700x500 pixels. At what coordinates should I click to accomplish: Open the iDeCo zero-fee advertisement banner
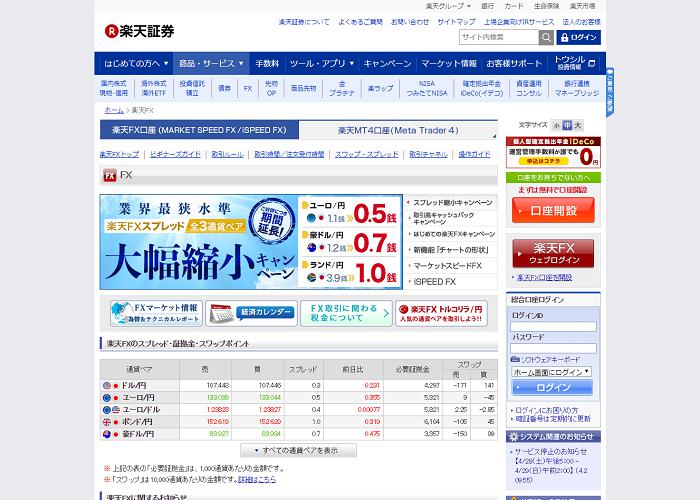point(553,152)
